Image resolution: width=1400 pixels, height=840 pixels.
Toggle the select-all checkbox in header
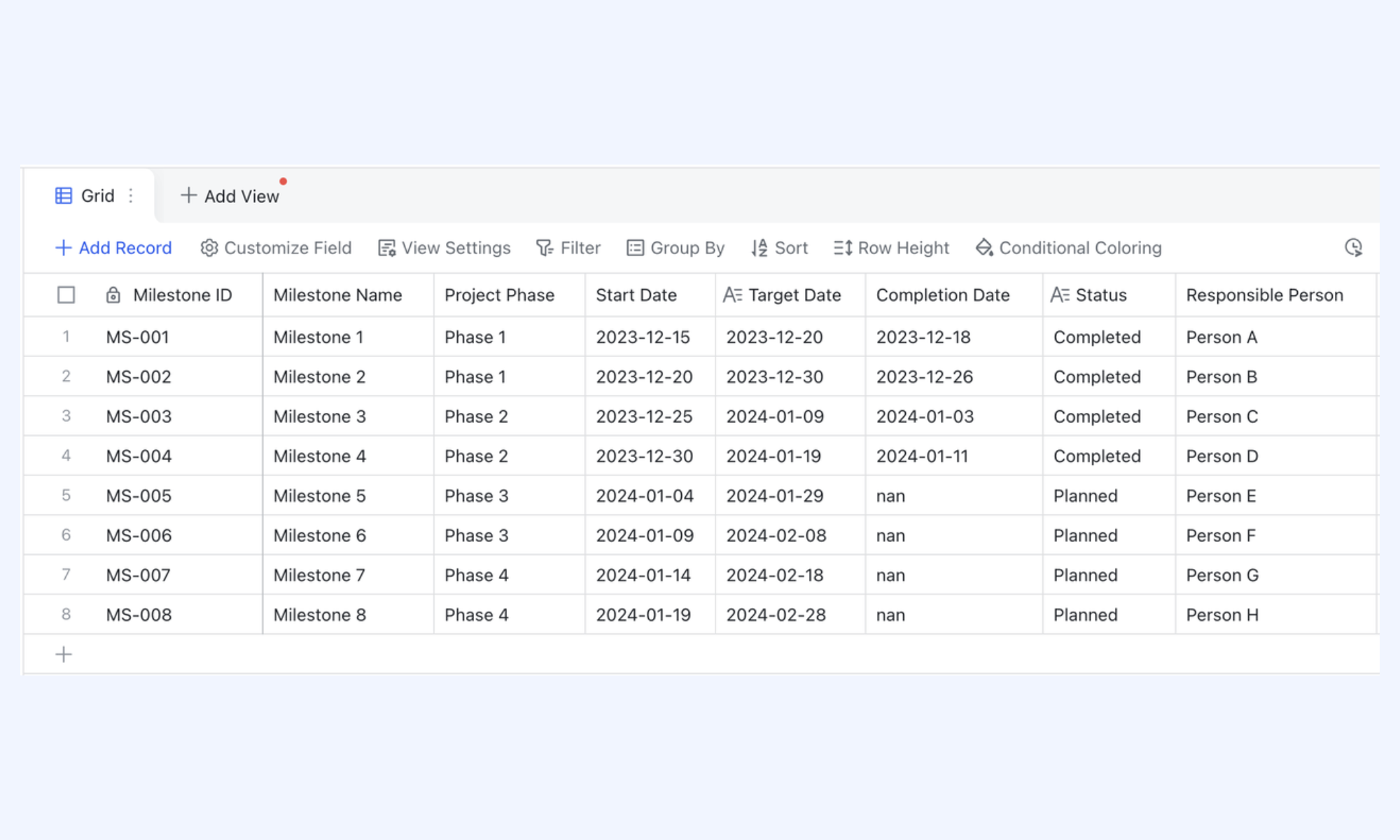(x=66, y=295)
